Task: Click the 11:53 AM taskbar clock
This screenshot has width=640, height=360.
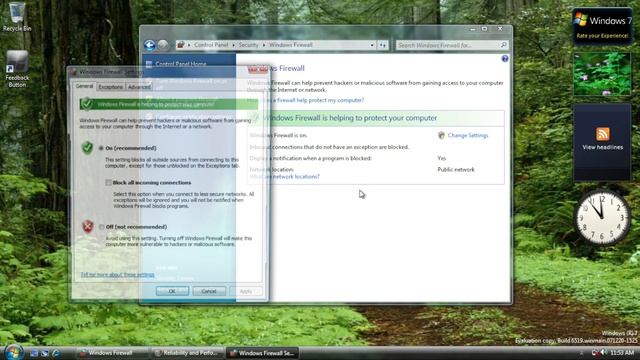Action: coord(622,353)
